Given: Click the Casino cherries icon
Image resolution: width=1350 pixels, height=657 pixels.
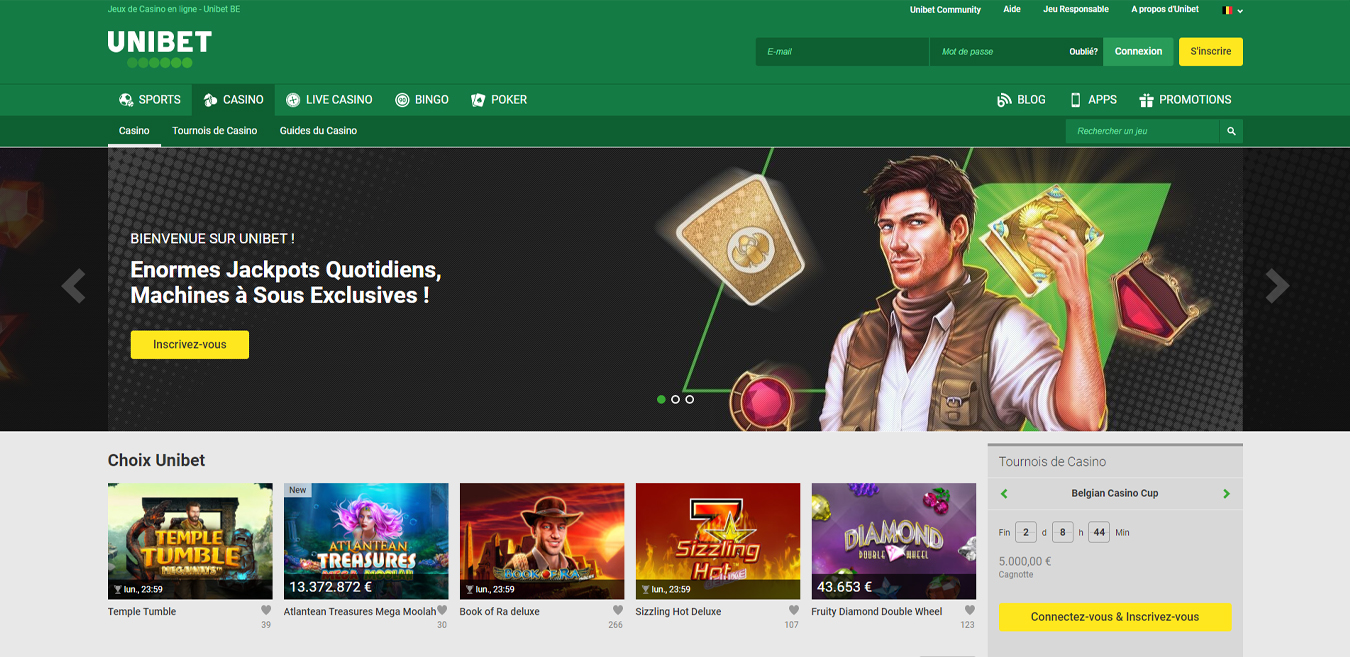Looking at the screenshot, I should [210, 100].
